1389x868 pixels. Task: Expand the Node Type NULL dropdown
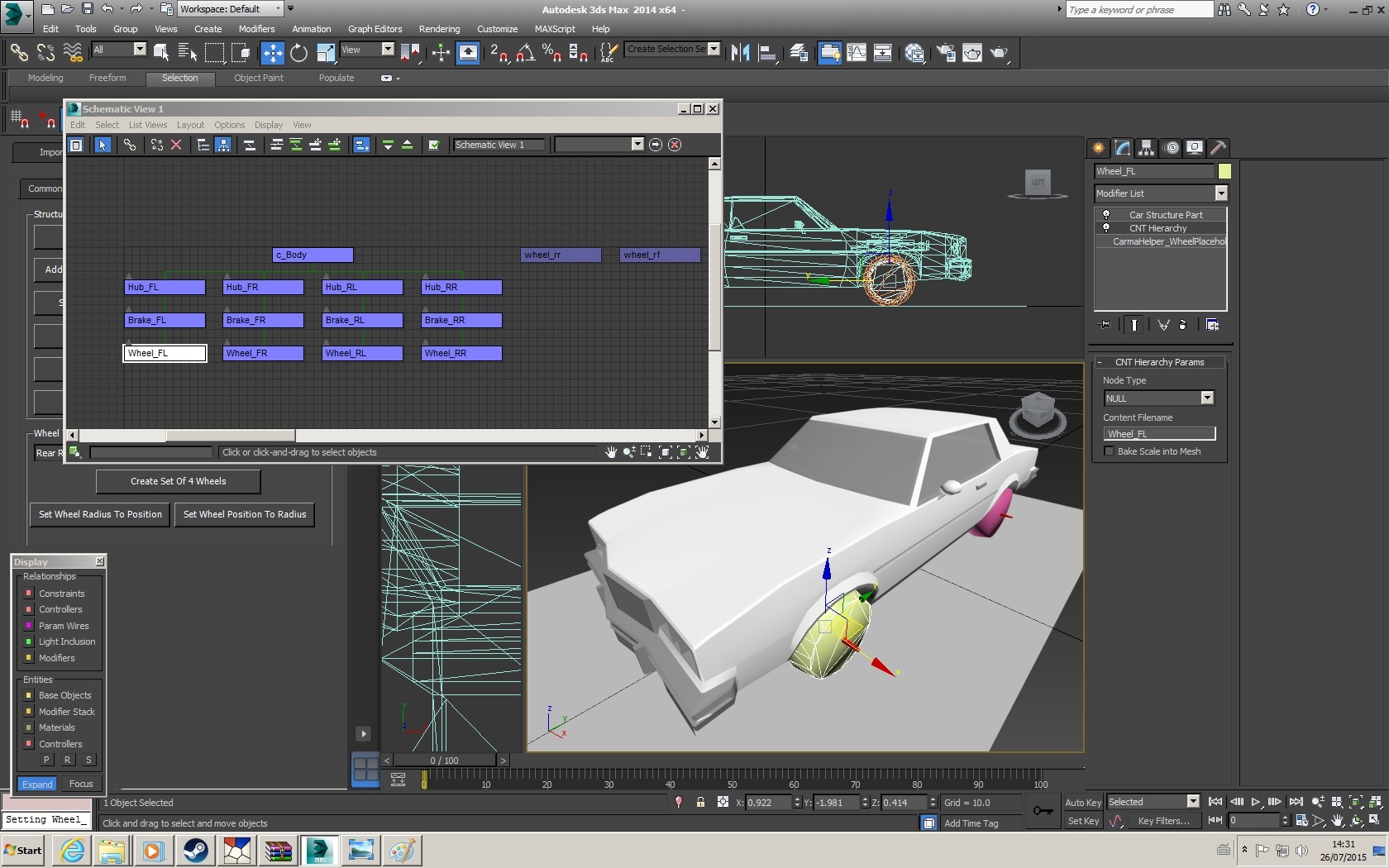1206,398
